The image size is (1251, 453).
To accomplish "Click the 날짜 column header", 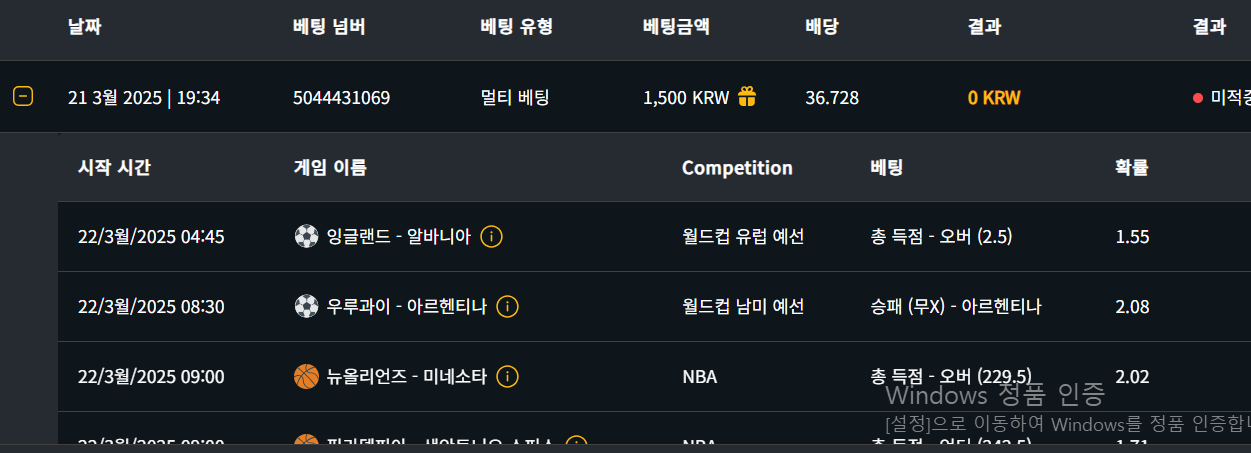I will [x=84, y=27].
